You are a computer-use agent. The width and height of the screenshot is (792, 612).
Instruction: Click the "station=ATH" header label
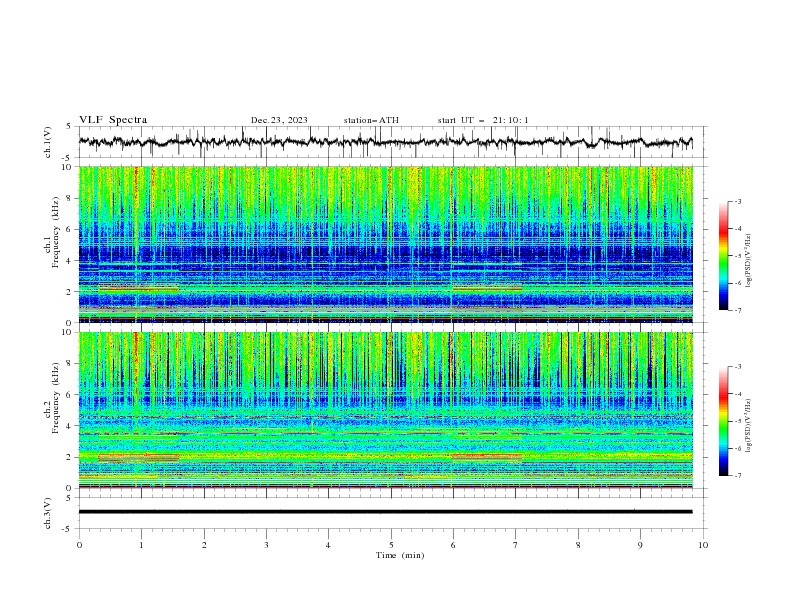tap(371, 120)
